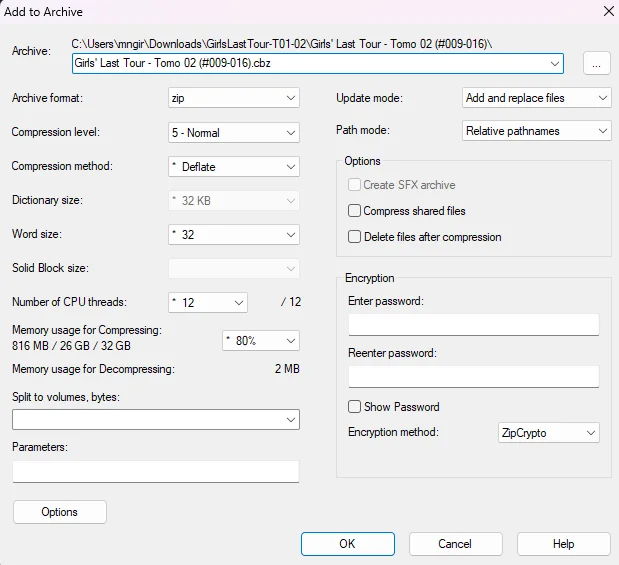
Task: Open the Path mode dropdown
Action: 536,131
